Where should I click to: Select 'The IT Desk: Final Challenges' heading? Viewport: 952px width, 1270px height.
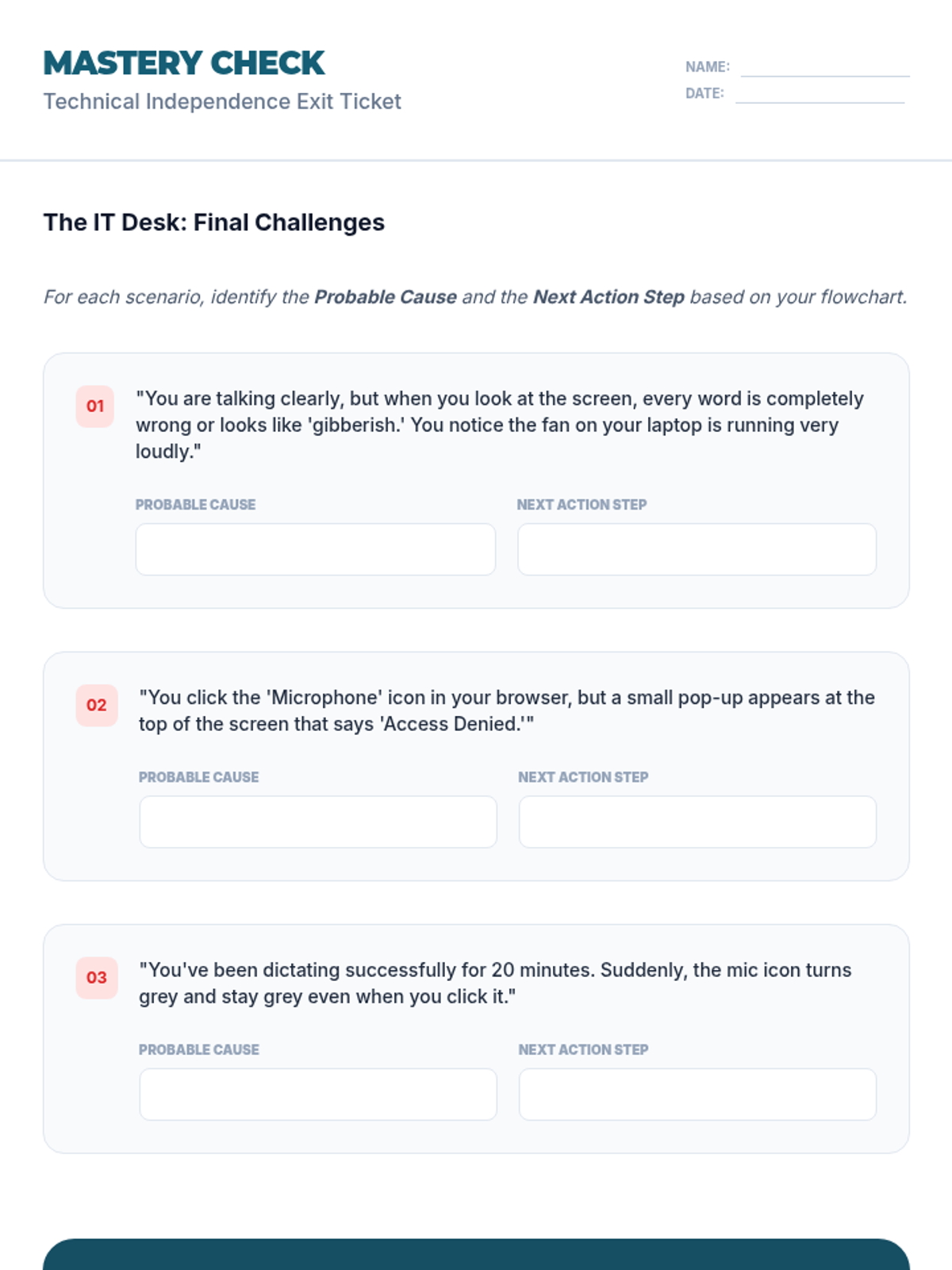tap(214, 222)
